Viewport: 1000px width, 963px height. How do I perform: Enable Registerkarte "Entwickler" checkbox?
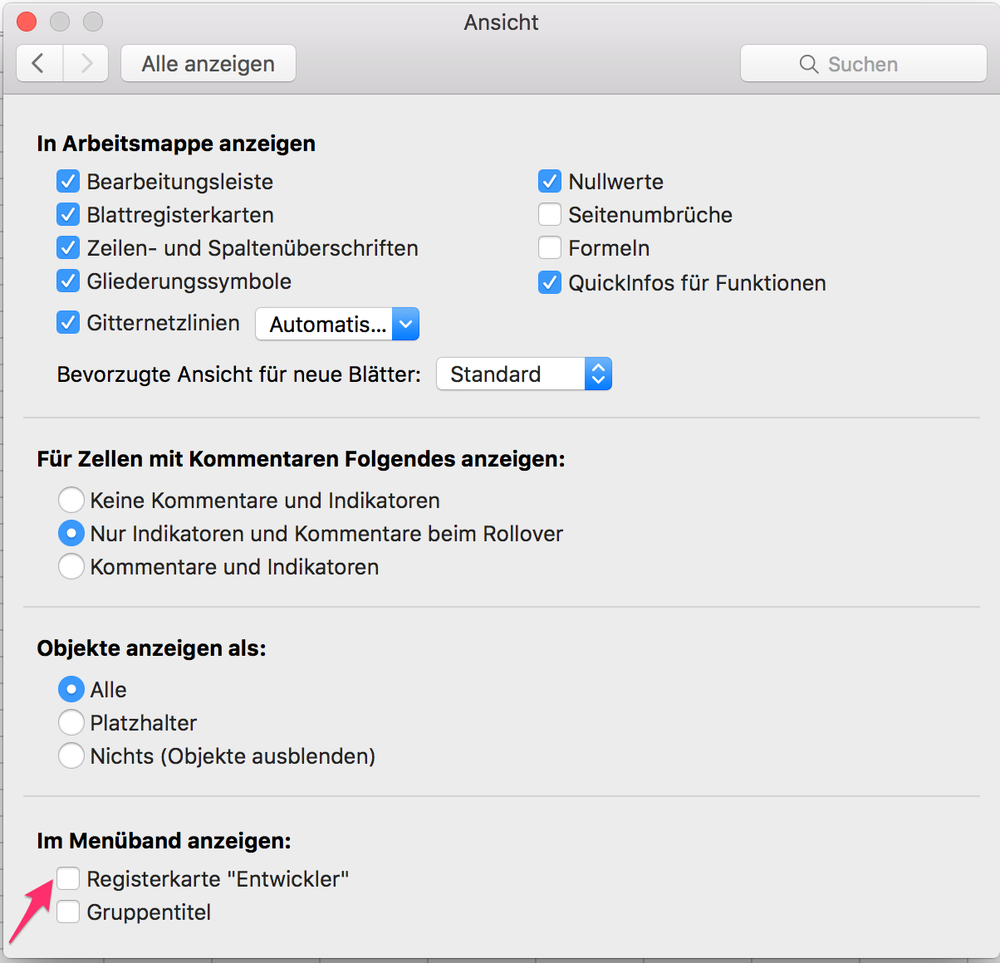pyautogui.click(x=68, y=879)
